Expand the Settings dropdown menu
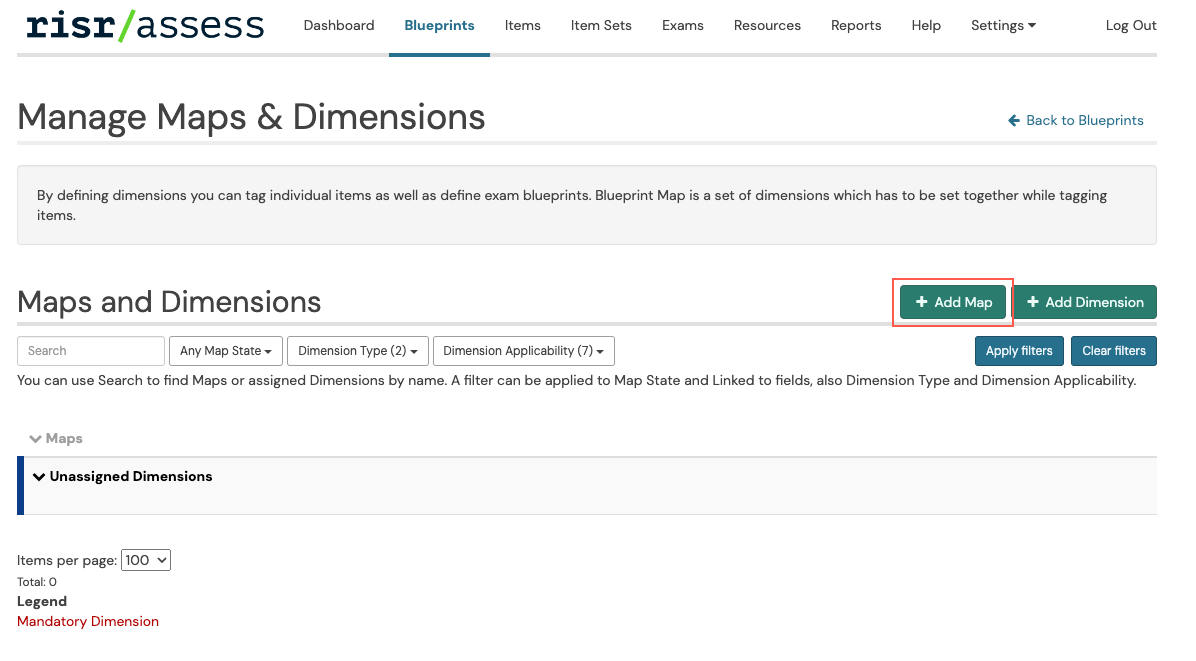The height and width of the screenshot is (661, 1196). 1003,26
